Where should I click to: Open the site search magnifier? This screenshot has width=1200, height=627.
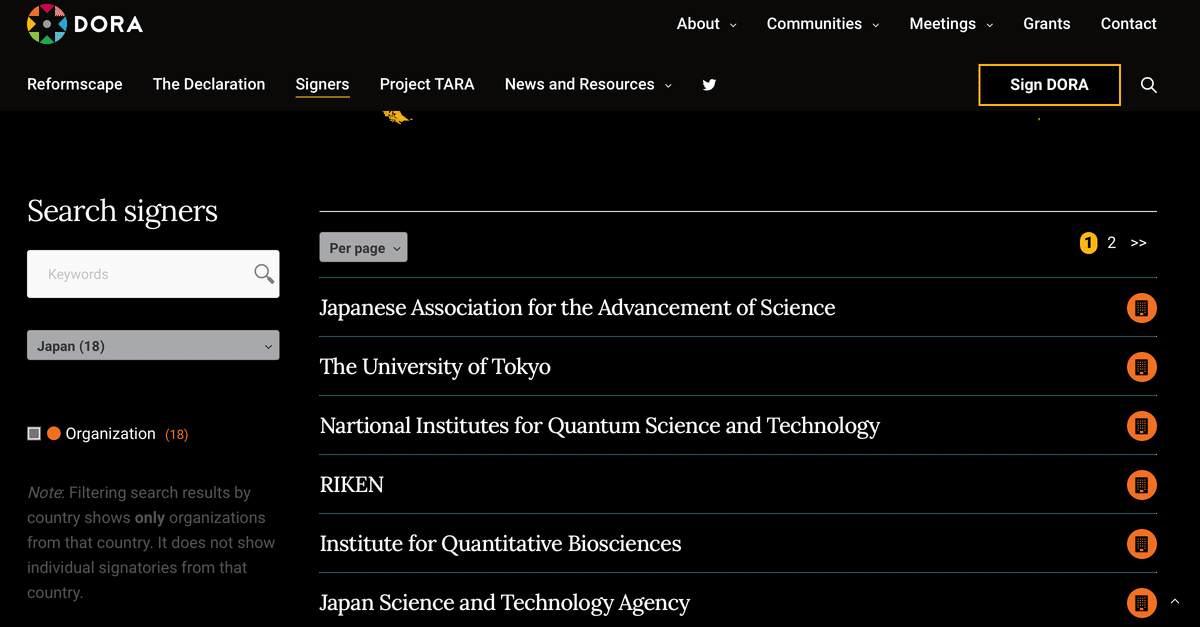point(1148,85)
